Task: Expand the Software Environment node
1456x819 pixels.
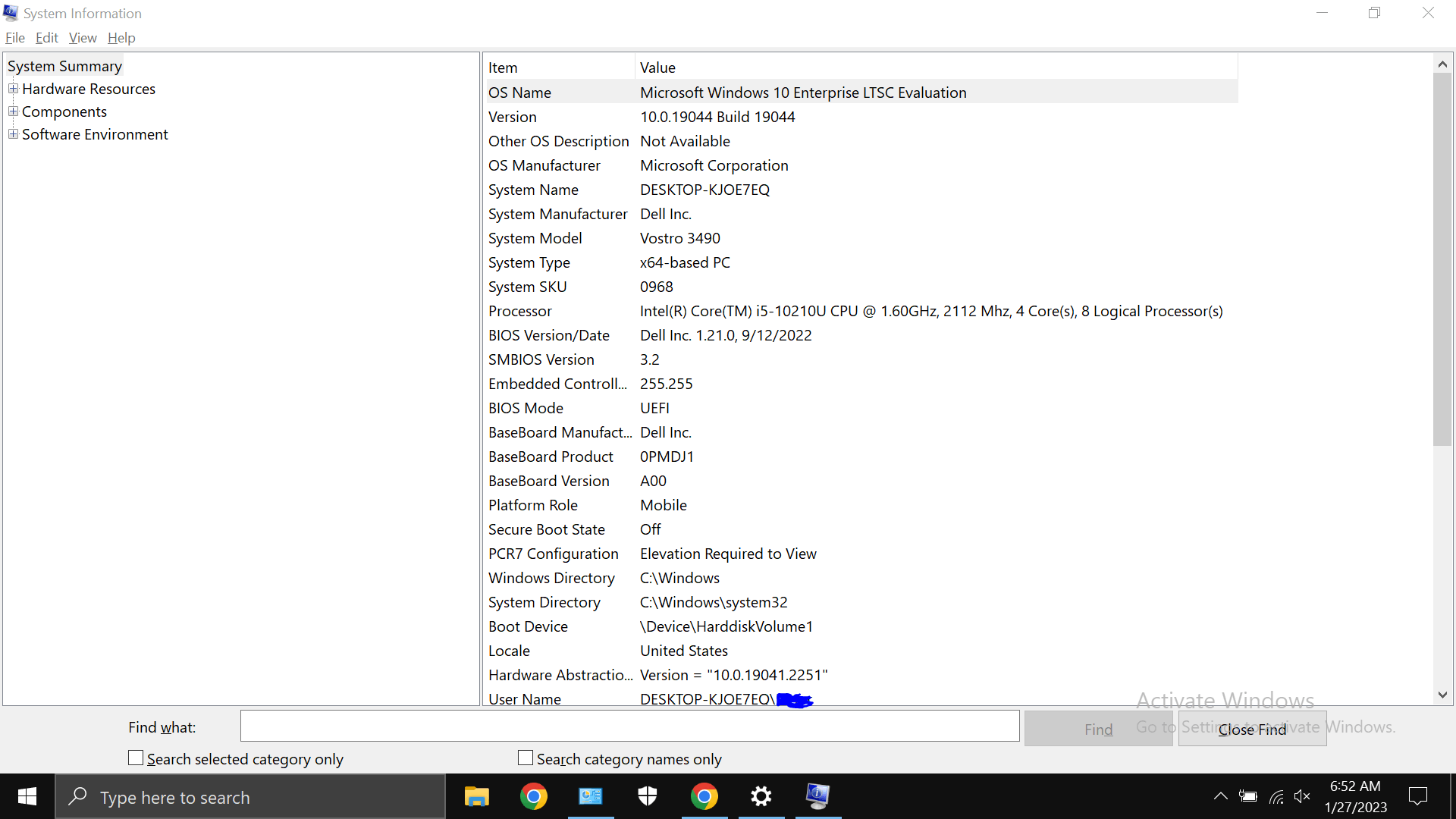Action: [x=13, y=134]
